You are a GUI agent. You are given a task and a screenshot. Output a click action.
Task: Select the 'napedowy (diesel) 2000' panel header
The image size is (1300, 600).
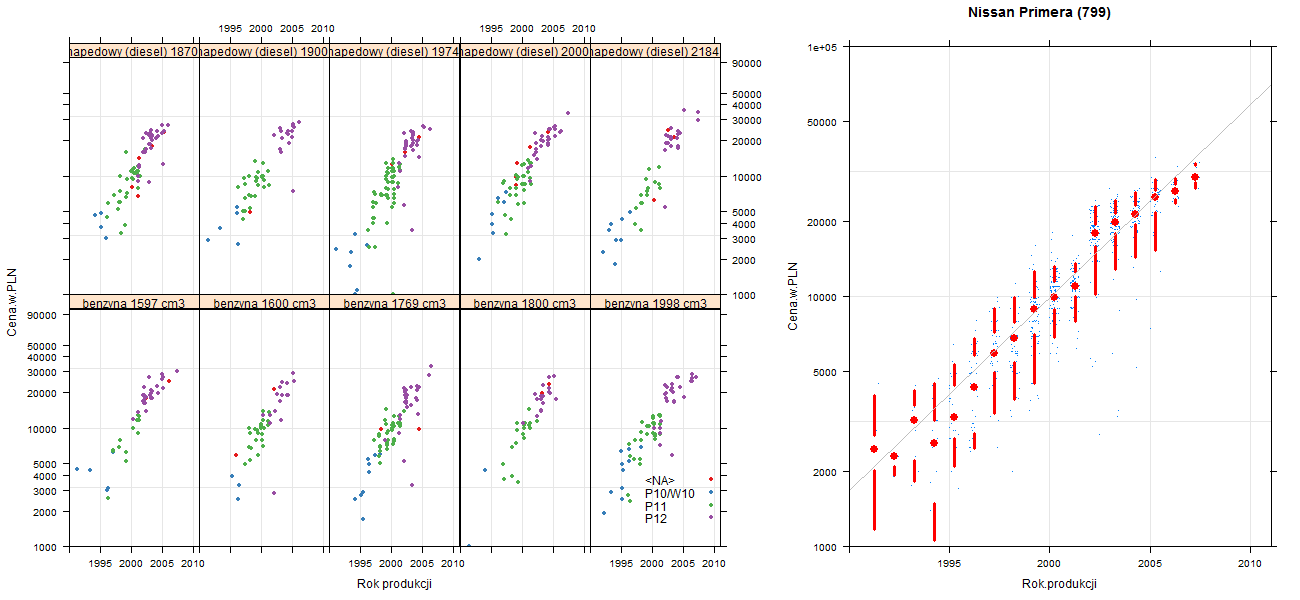pos(525,52)
